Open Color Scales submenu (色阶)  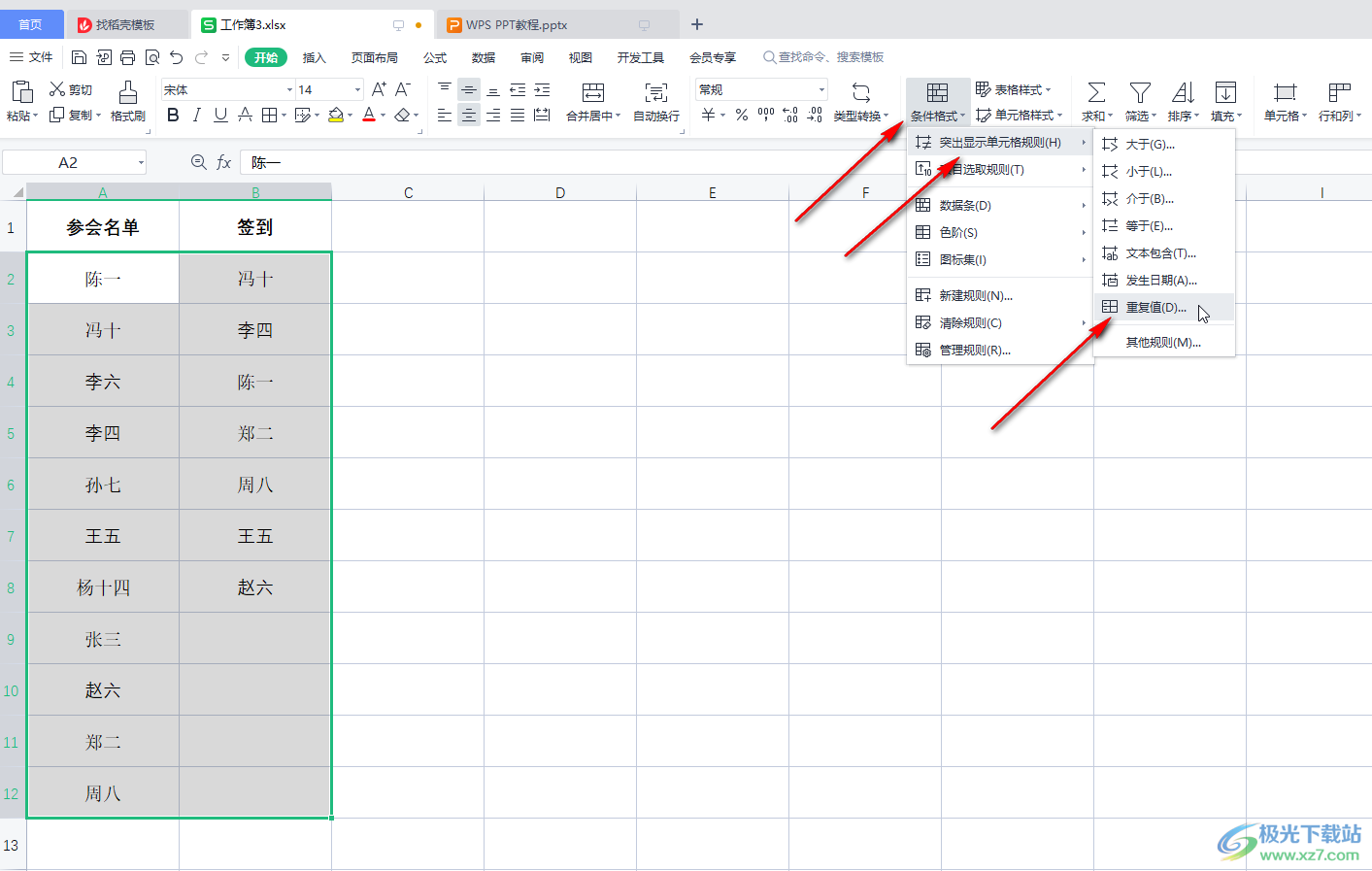[1000, 232]
